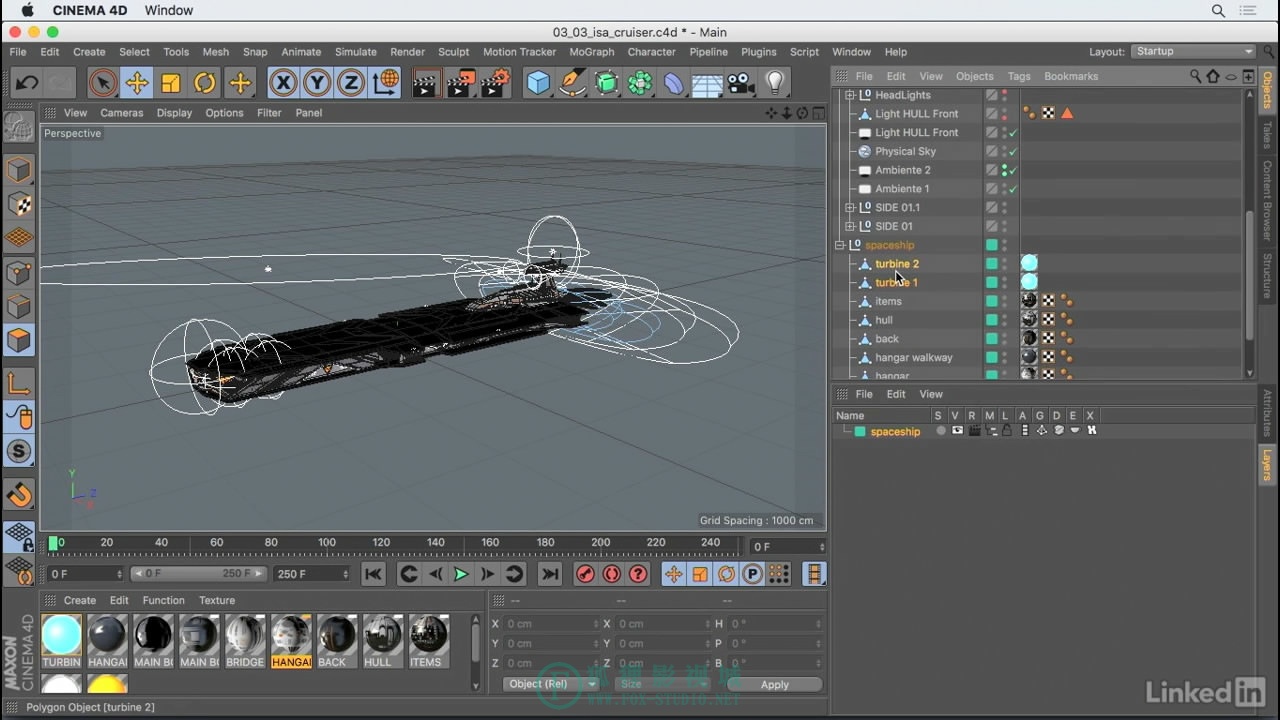Select the Move tool in toolbar

[137, 83]
